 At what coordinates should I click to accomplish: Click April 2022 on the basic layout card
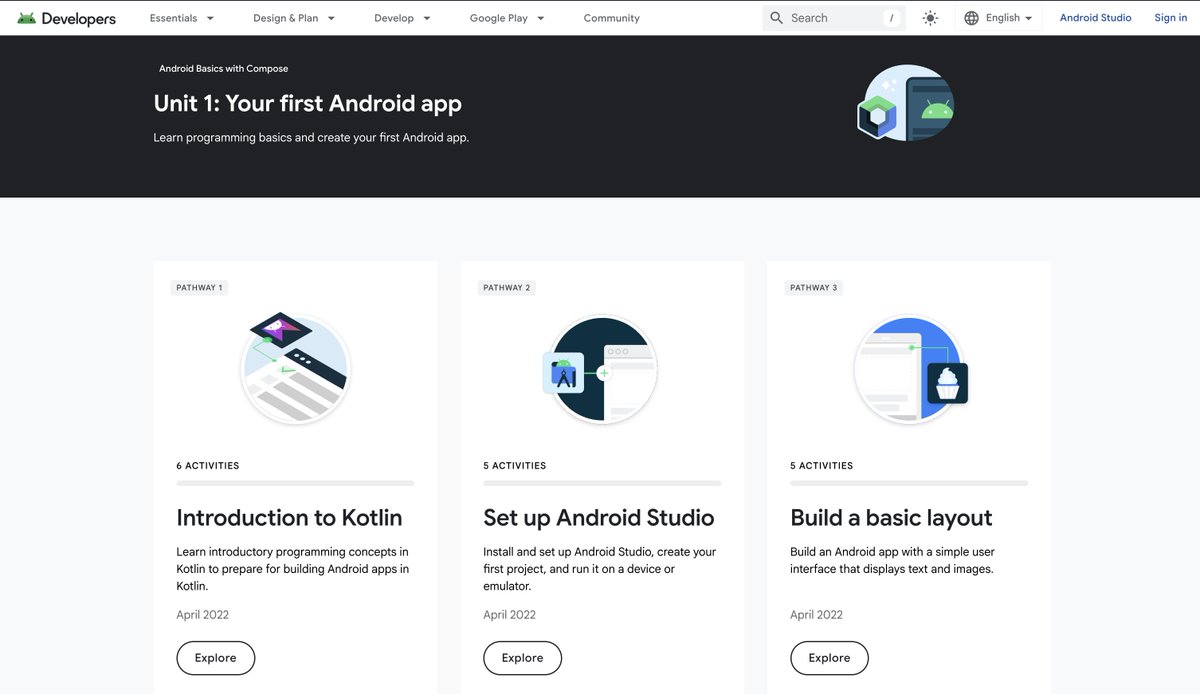(817, 615)
